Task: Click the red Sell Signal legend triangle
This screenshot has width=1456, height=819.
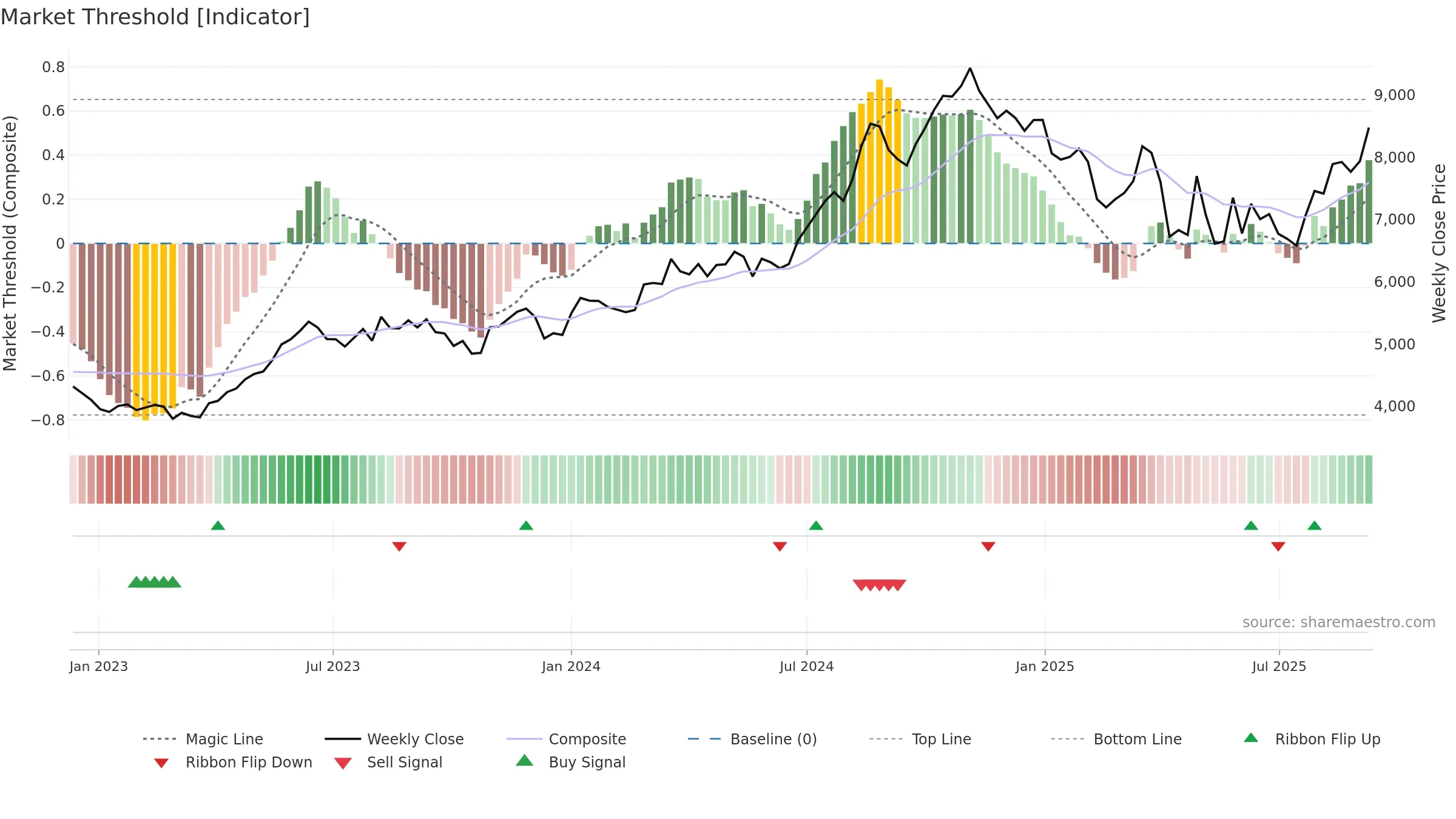Action: click(343, 763)
